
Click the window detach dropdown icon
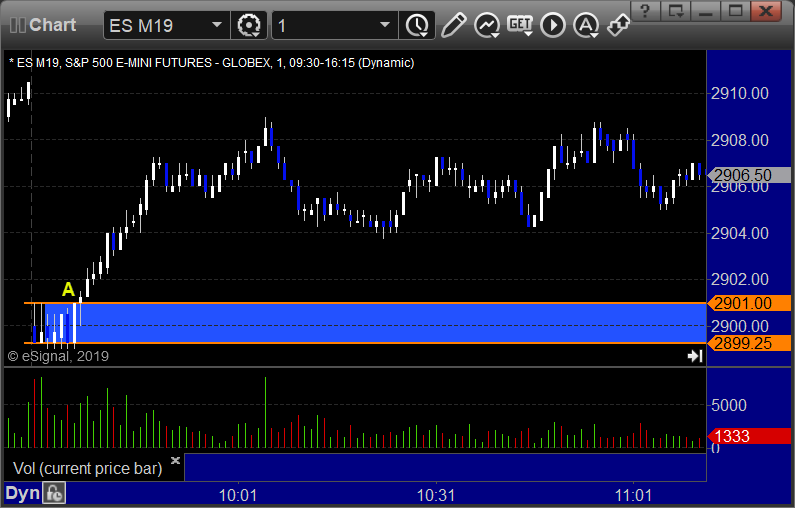(676, 11)
